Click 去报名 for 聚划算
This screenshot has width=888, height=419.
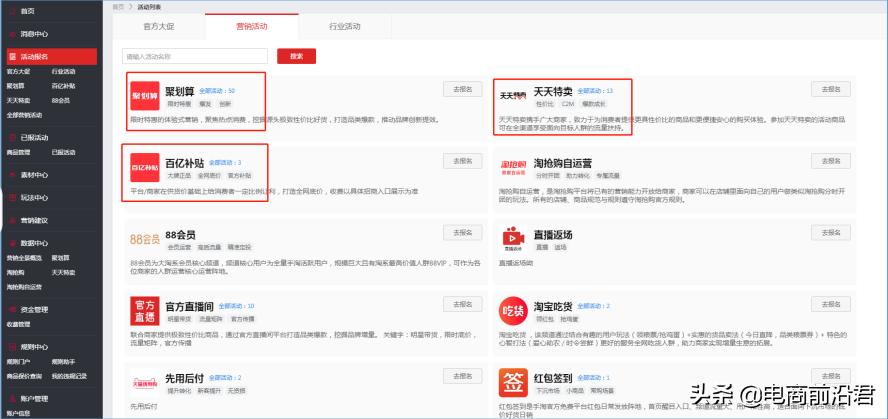[463, 89]
